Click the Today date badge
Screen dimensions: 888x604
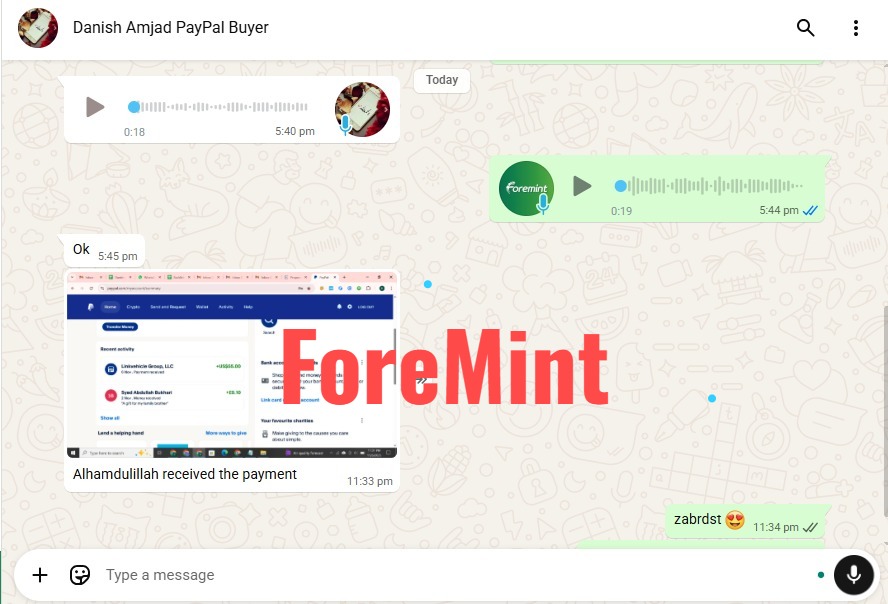(442, 80)
